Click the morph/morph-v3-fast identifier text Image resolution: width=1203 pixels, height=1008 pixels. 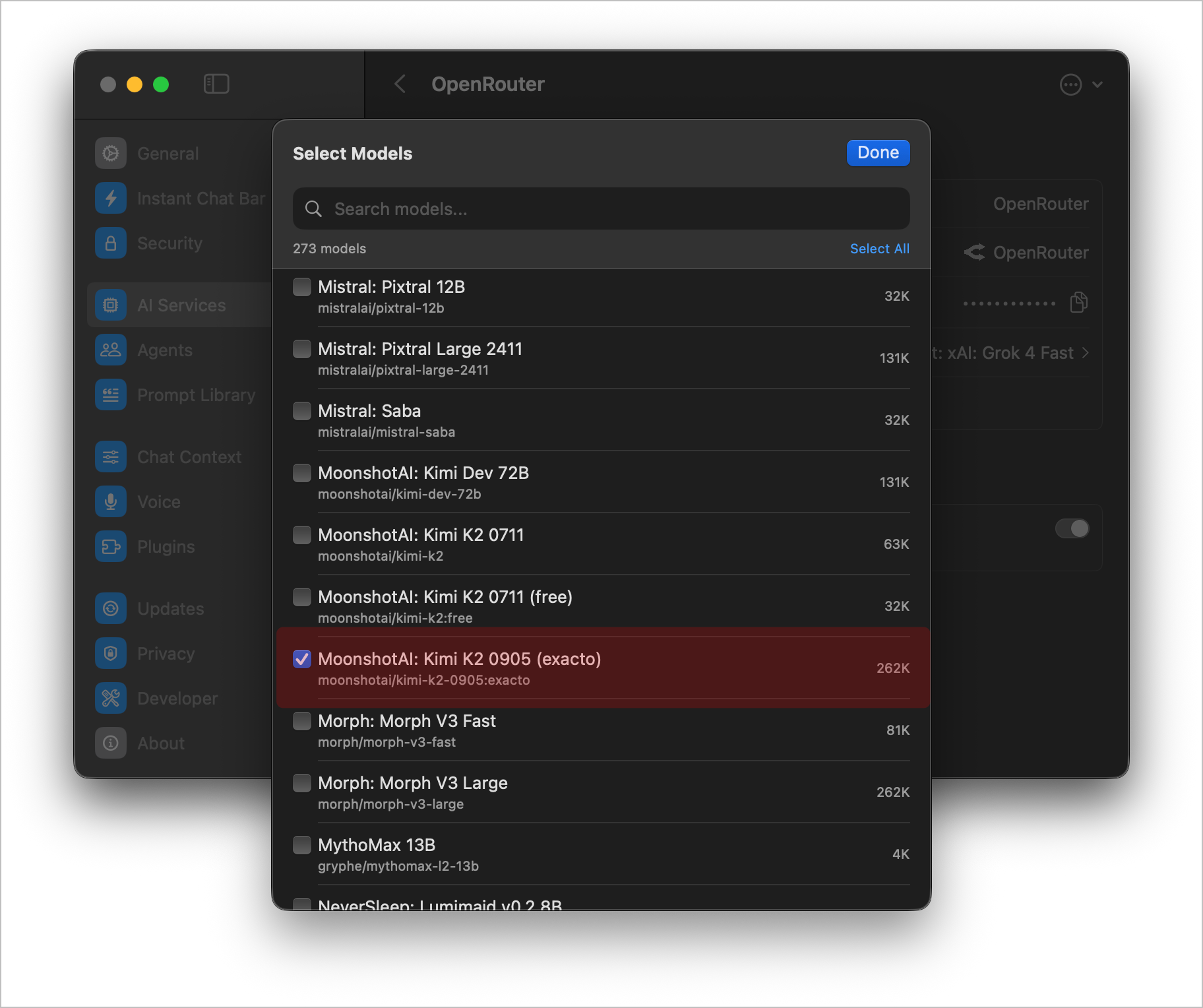pyautogui.click(x=386, y=742)
